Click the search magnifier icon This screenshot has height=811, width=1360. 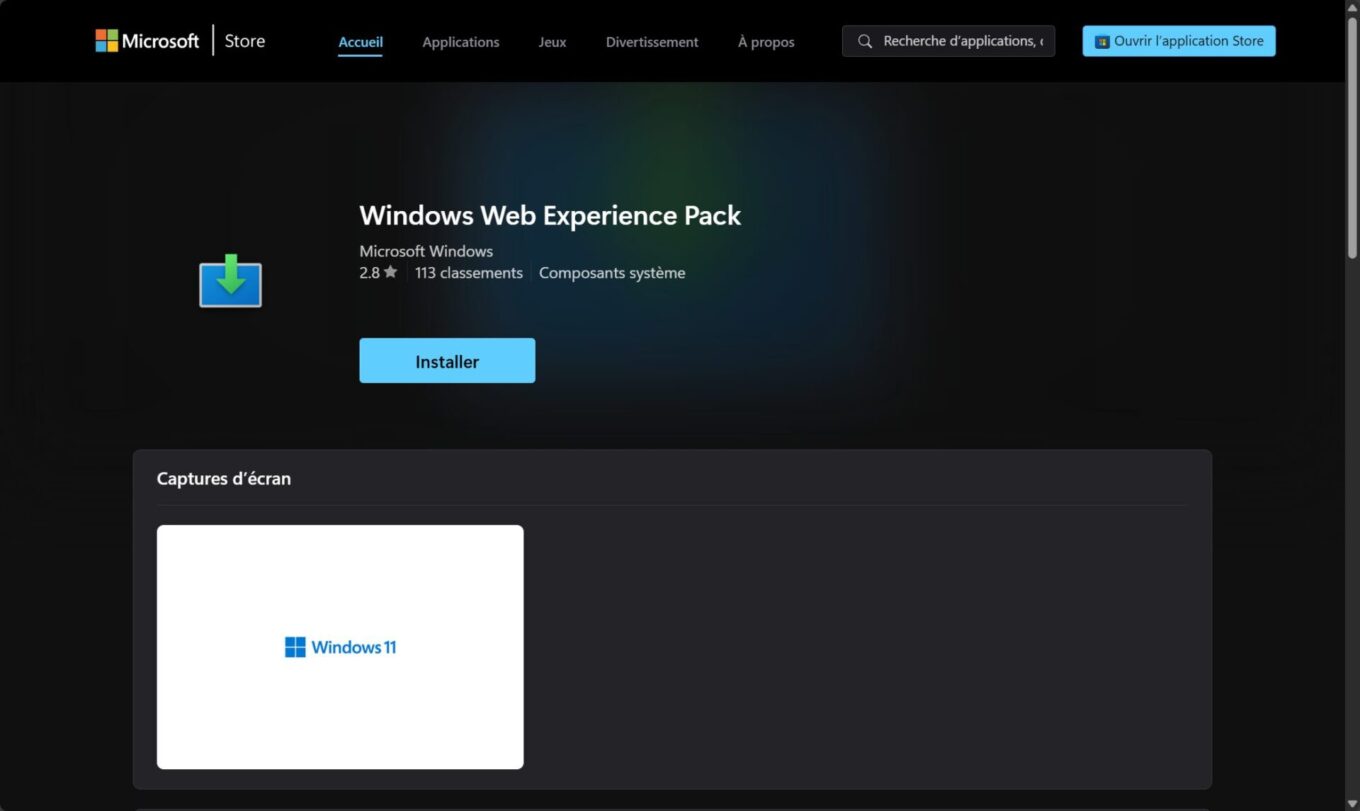pyautogui.click(x=865, y=41)
